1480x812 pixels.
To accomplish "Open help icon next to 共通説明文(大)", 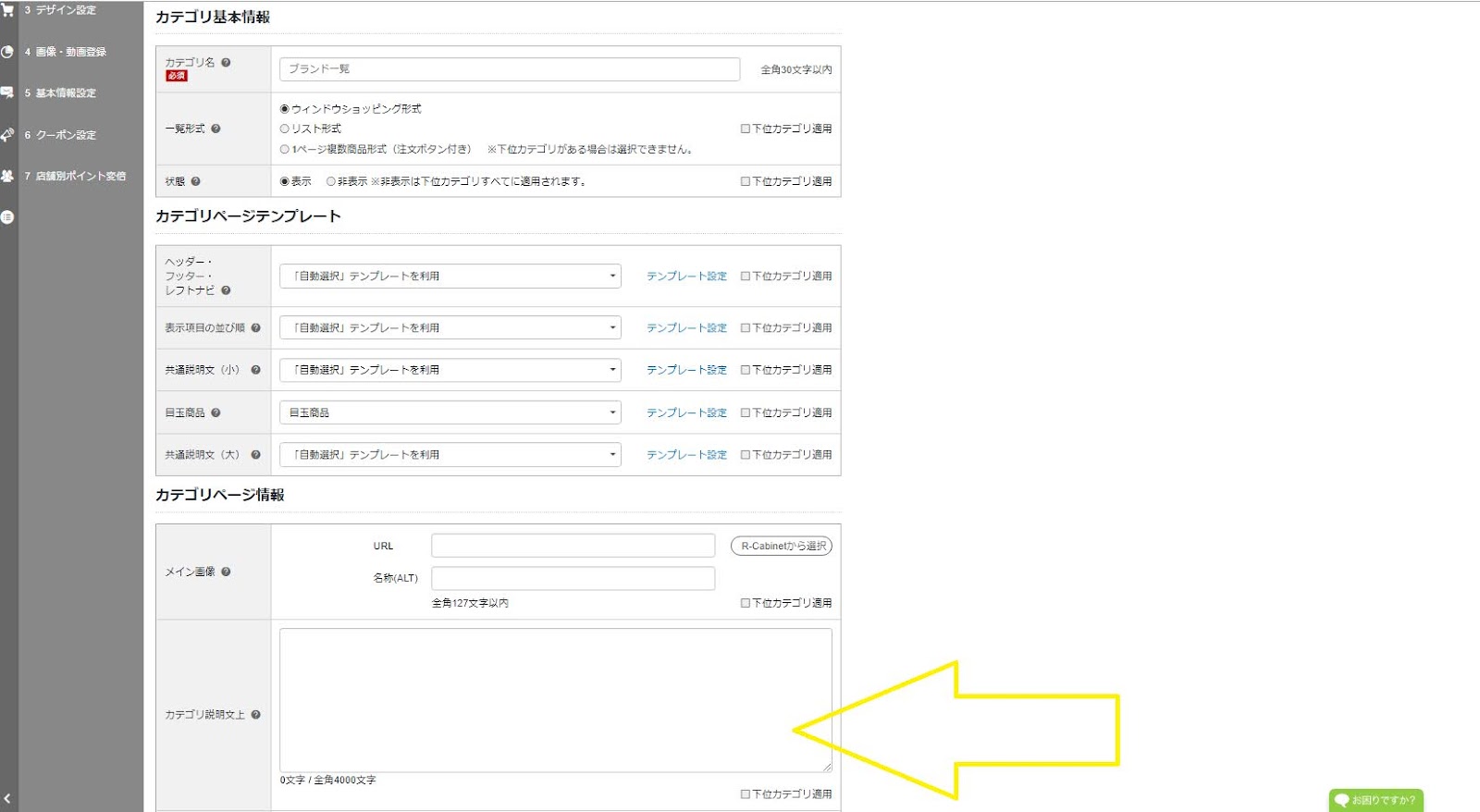I will (x=255, y=455).
